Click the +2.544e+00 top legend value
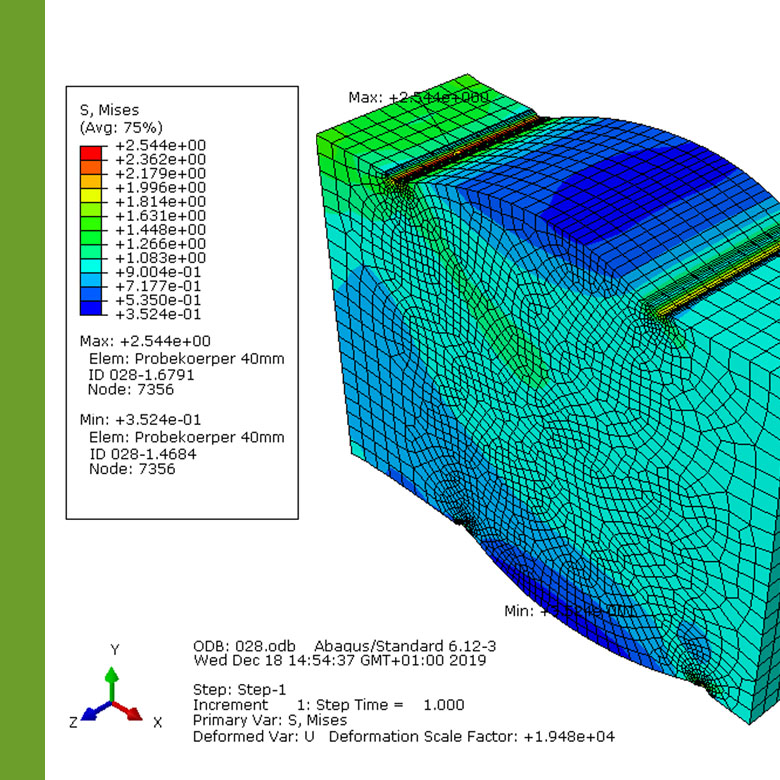 pos(161,144)
